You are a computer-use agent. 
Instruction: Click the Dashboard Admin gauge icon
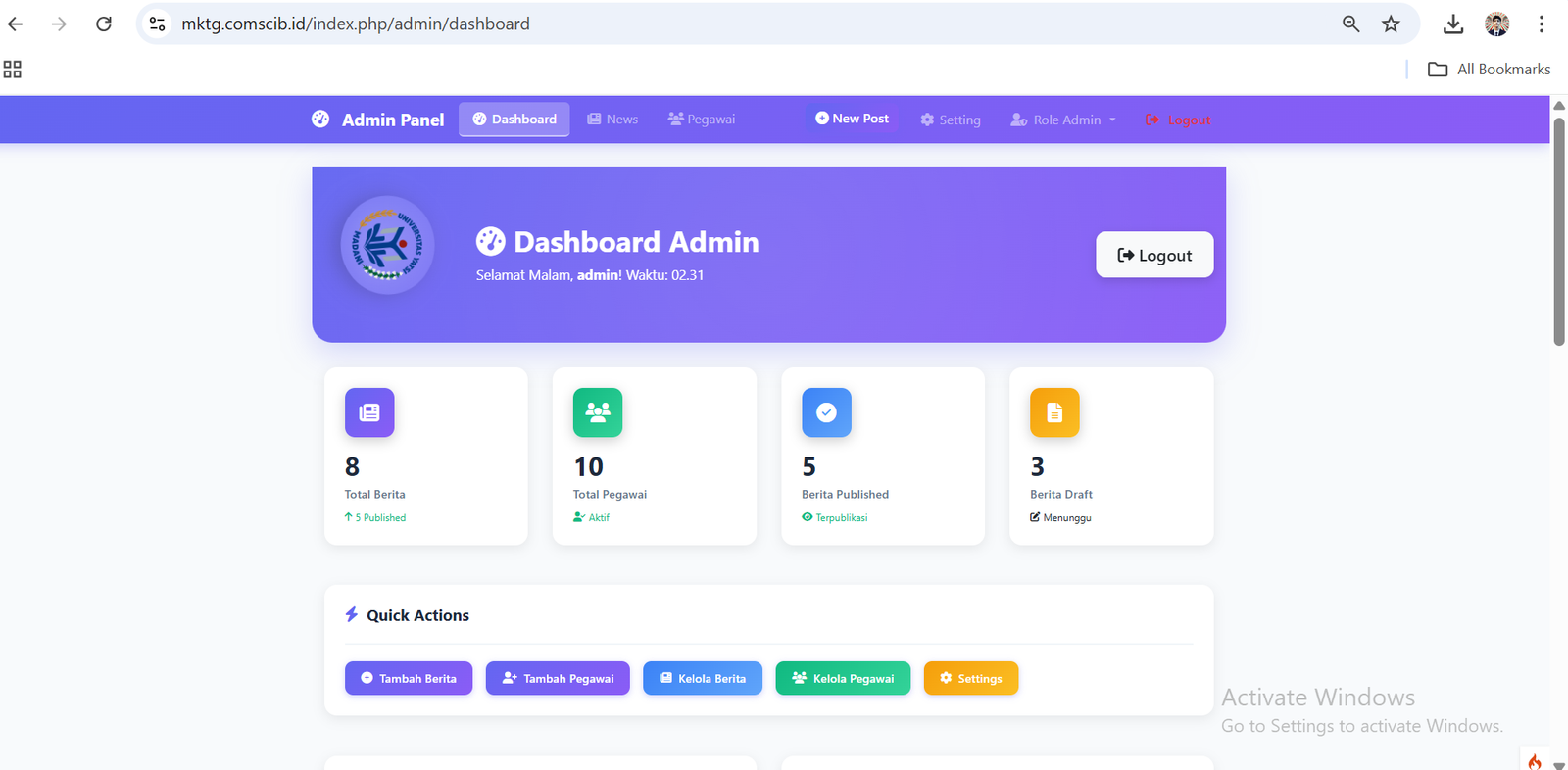coord(490,241)
